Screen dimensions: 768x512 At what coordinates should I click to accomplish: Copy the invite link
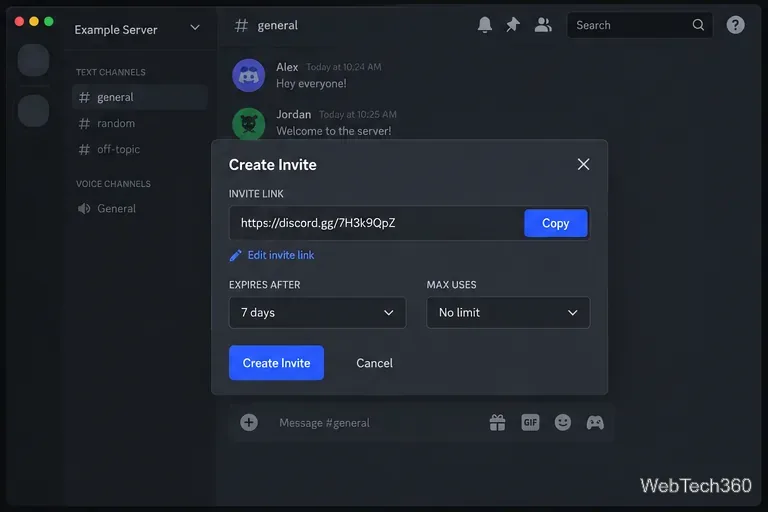click(x=555, y=223)
